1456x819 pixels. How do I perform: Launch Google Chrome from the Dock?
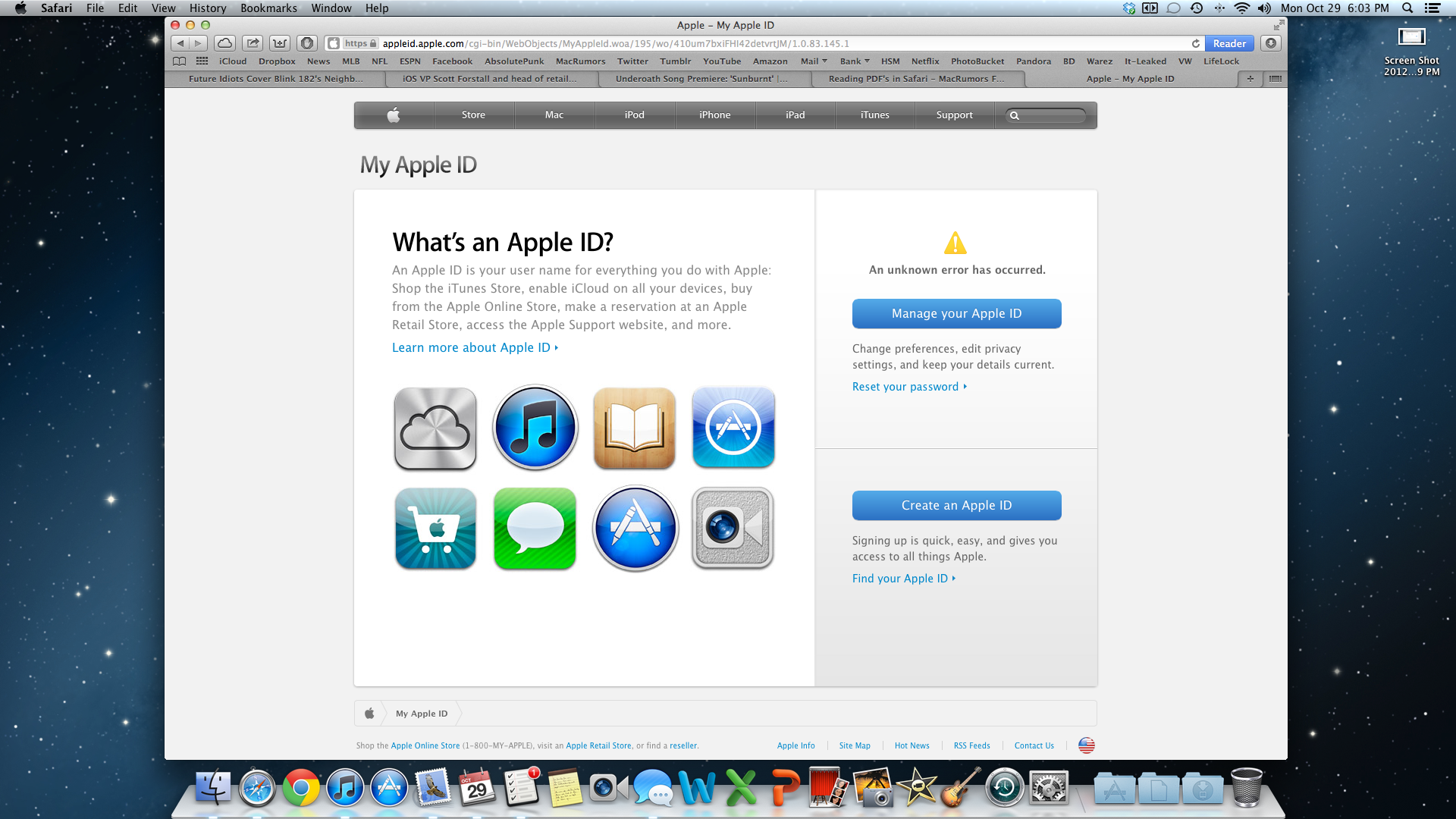[301, 788]
